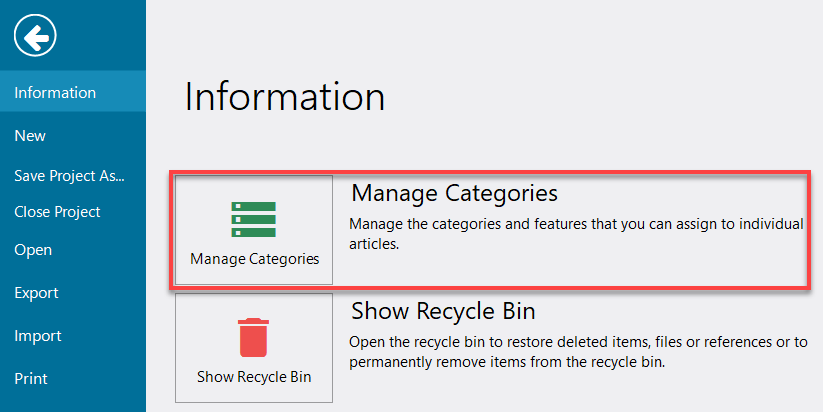The image size is (823, 412).
Task: Select Close Project in the sidebar
Action: click(57, 212)
